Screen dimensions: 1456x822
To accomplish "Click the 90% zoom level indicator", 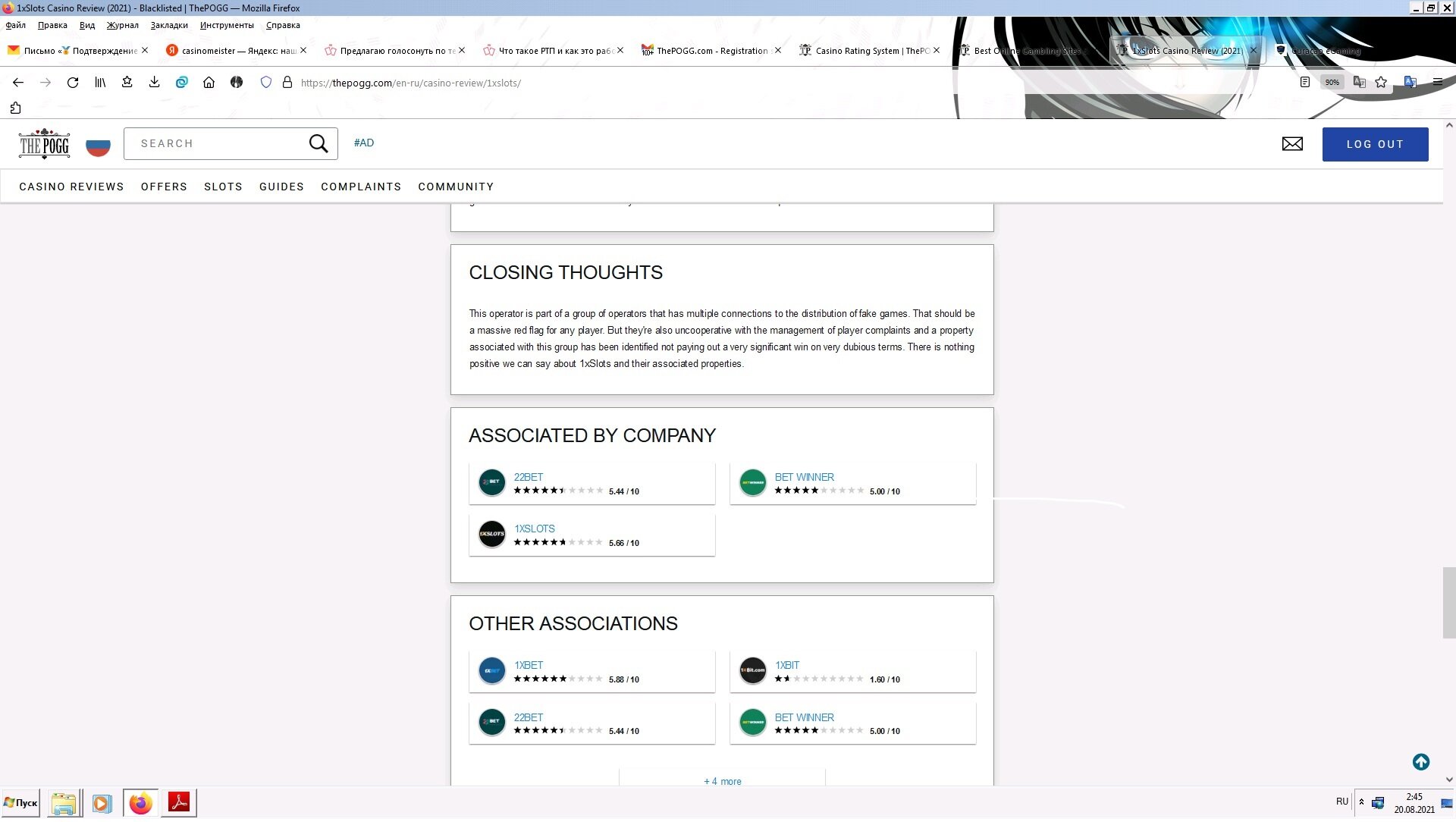I will 1332,83.
